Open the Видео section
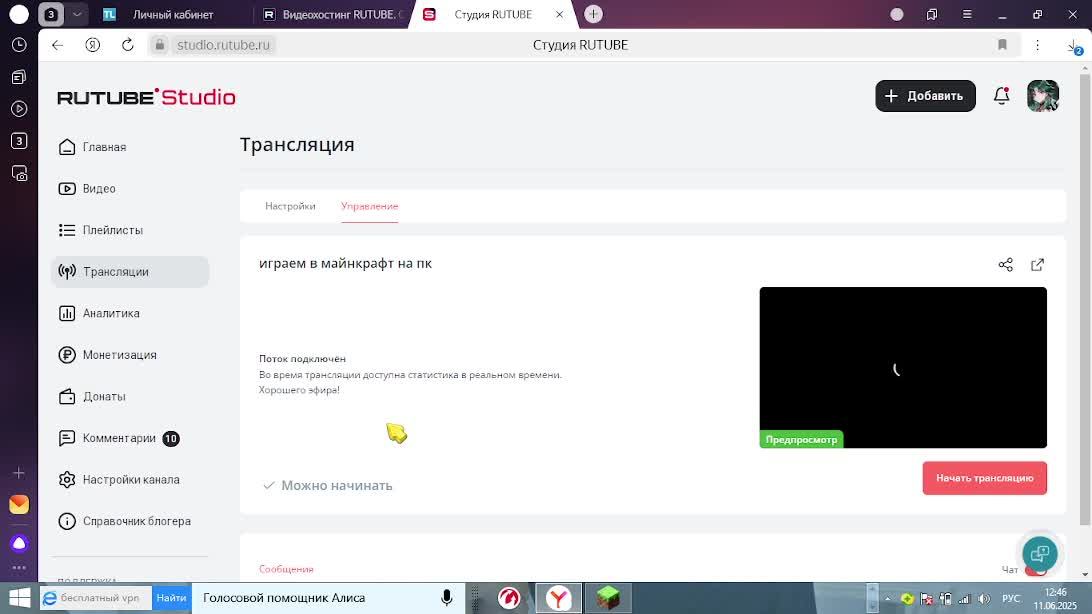The height and width of the screenshot is (614, 1092). coord(87,189)
